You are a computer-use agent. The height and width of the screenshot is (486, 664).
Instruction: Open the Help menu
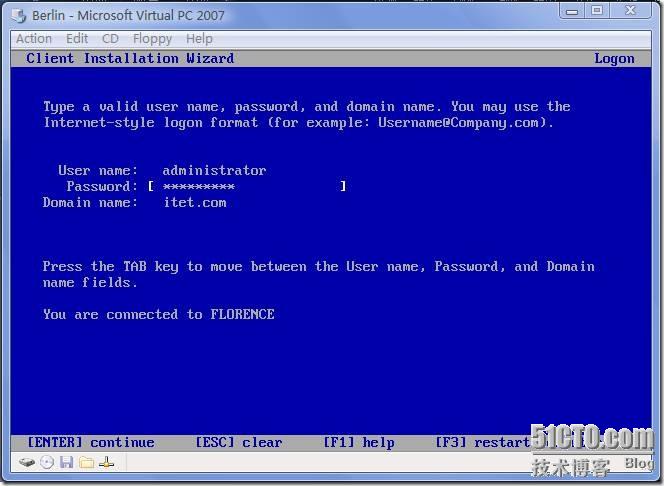(x=199, y=39)
